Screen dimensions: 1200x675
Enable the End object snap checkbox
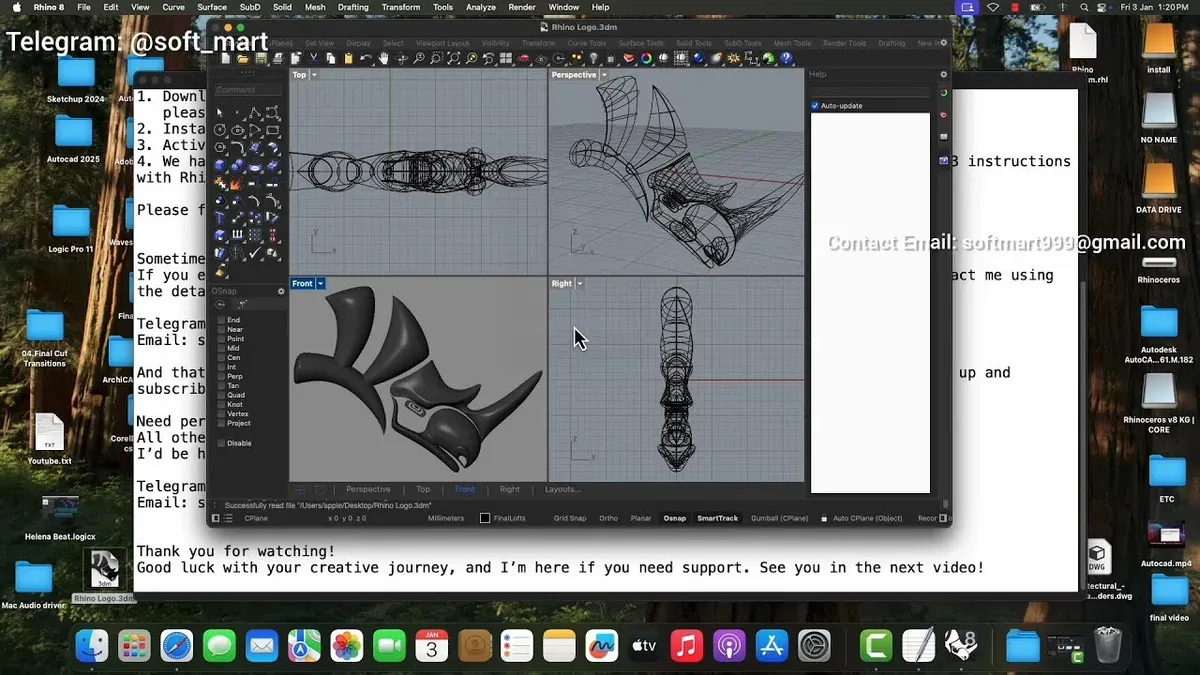point(221,320)
